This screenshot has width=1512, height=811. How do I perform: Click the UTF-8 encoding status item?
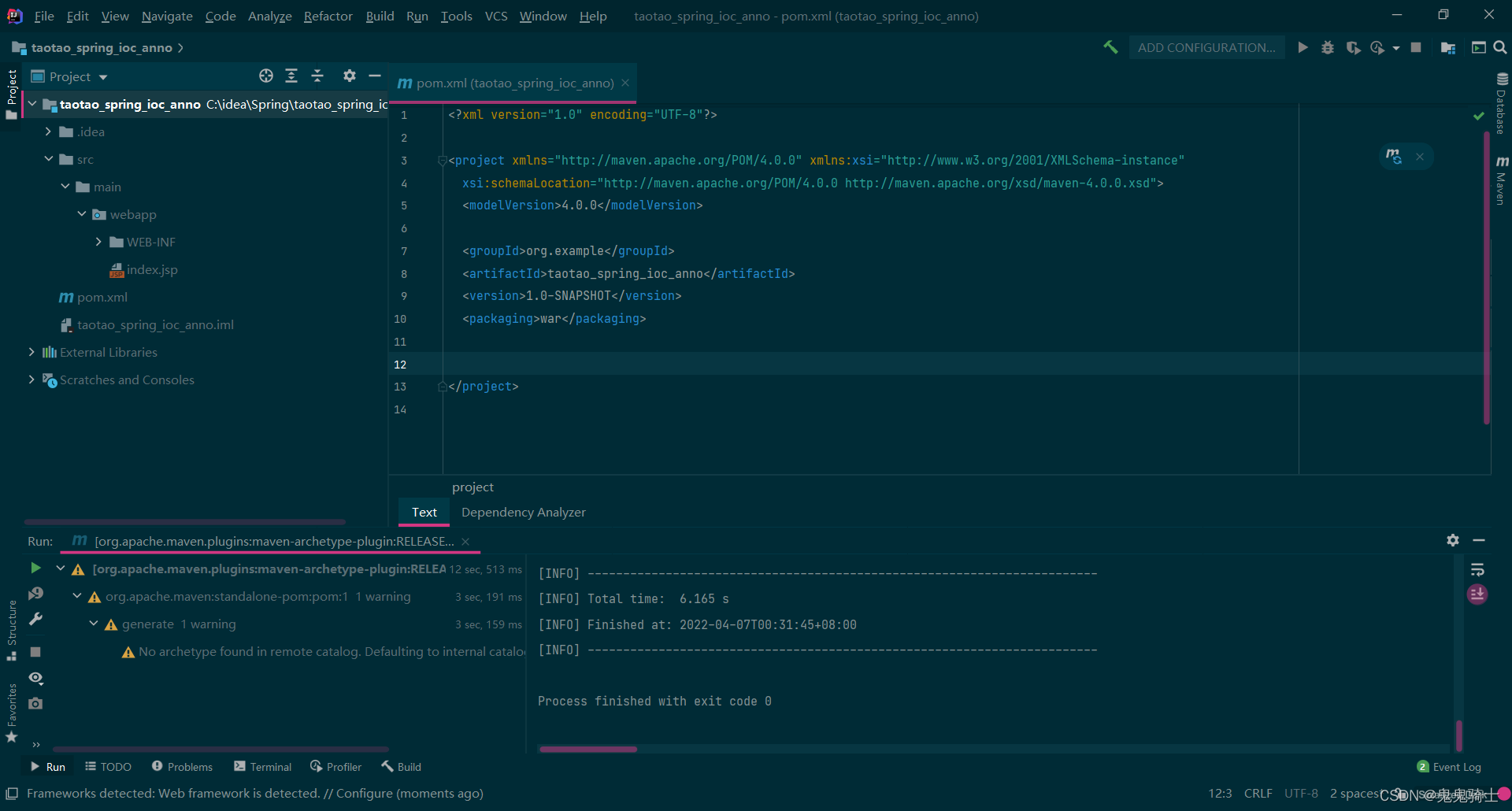pyautogui.click(x=1301, y=794)
